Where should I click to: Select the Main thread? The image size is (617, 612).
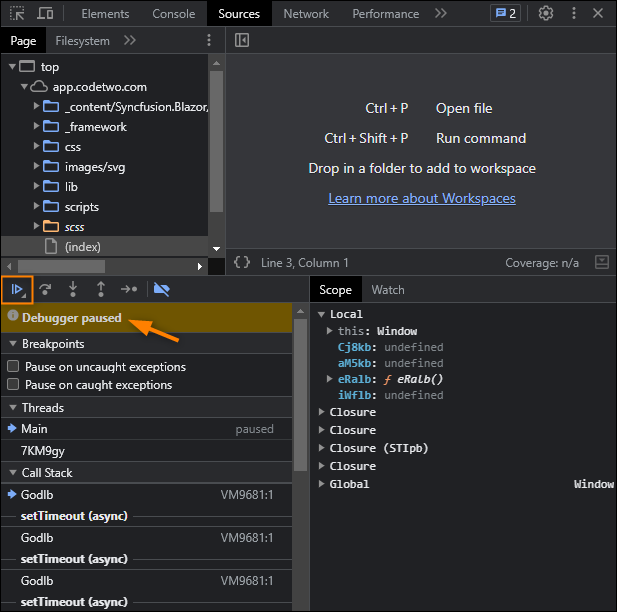(x=146, y=429)
